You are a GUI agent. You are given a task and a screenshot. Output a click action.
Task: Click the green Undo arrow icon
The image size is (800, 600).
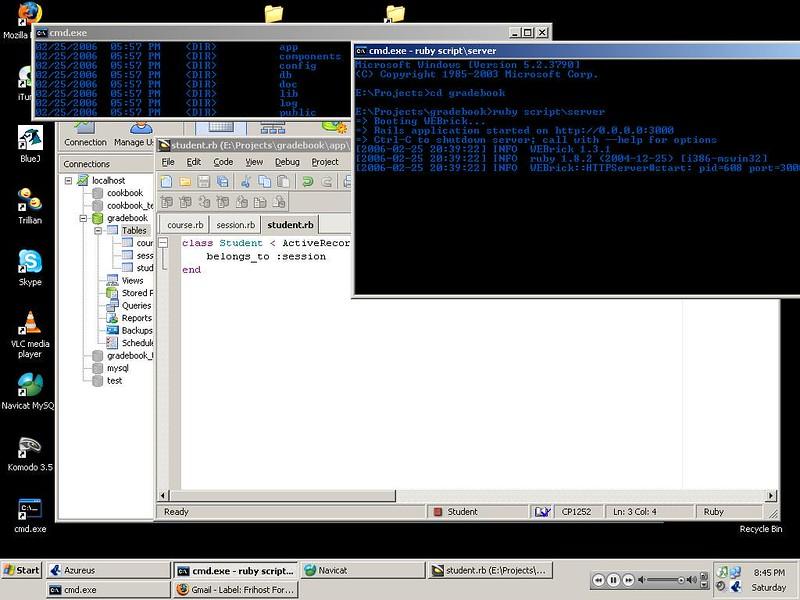click(x=309, y=181)
